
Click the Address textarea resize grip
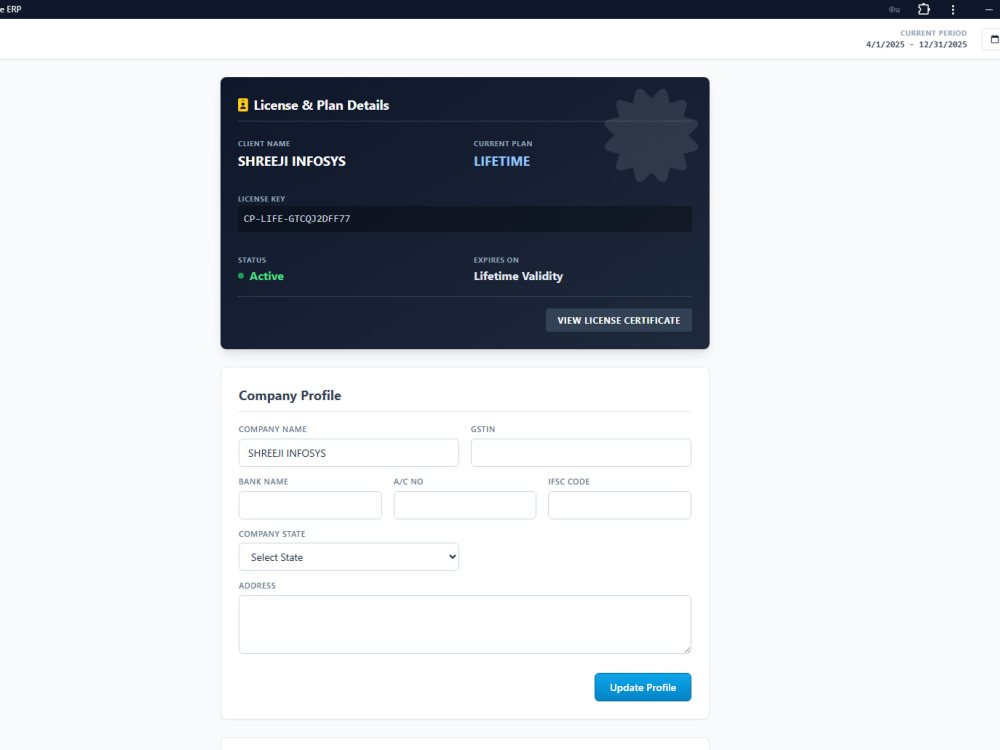[687, 649]
